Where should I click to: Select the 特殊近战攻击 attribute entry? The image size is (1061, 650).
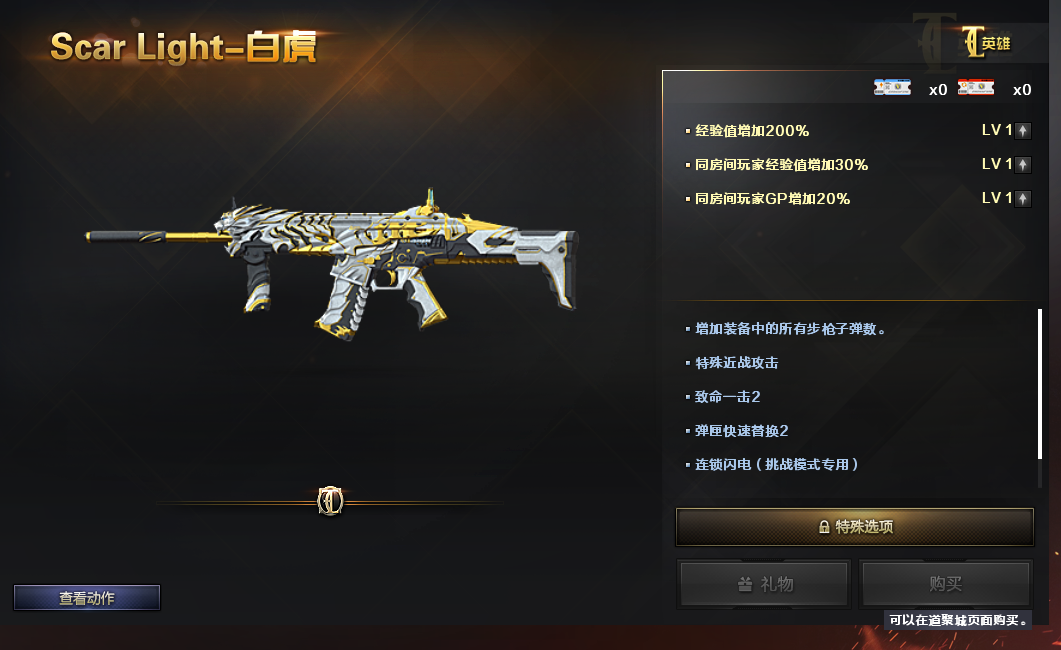[736, 363]
